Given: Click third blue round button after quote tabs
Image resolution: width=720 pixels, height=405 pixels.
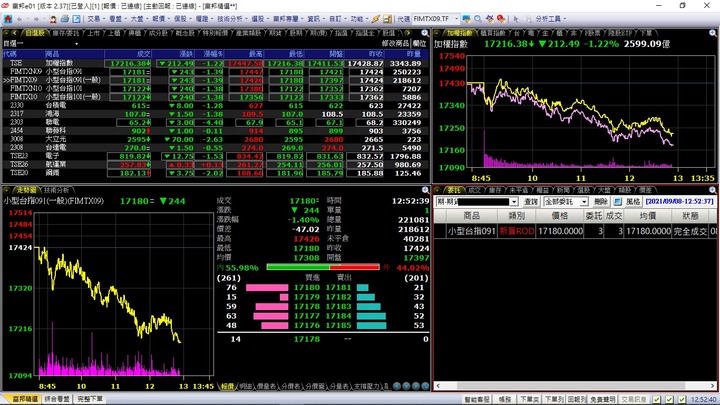Looking at the screenshot, I should 416,386.
